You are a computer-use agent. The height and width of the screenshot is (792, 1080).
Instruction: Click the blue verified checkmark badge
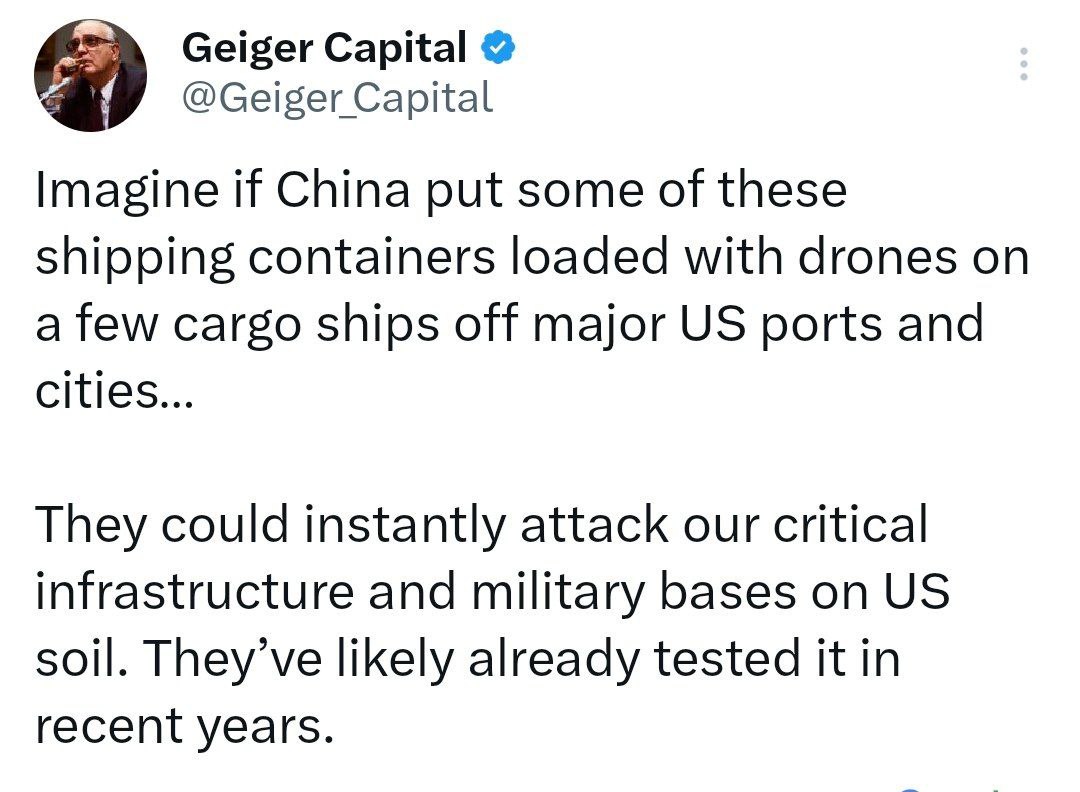(500, 48)
